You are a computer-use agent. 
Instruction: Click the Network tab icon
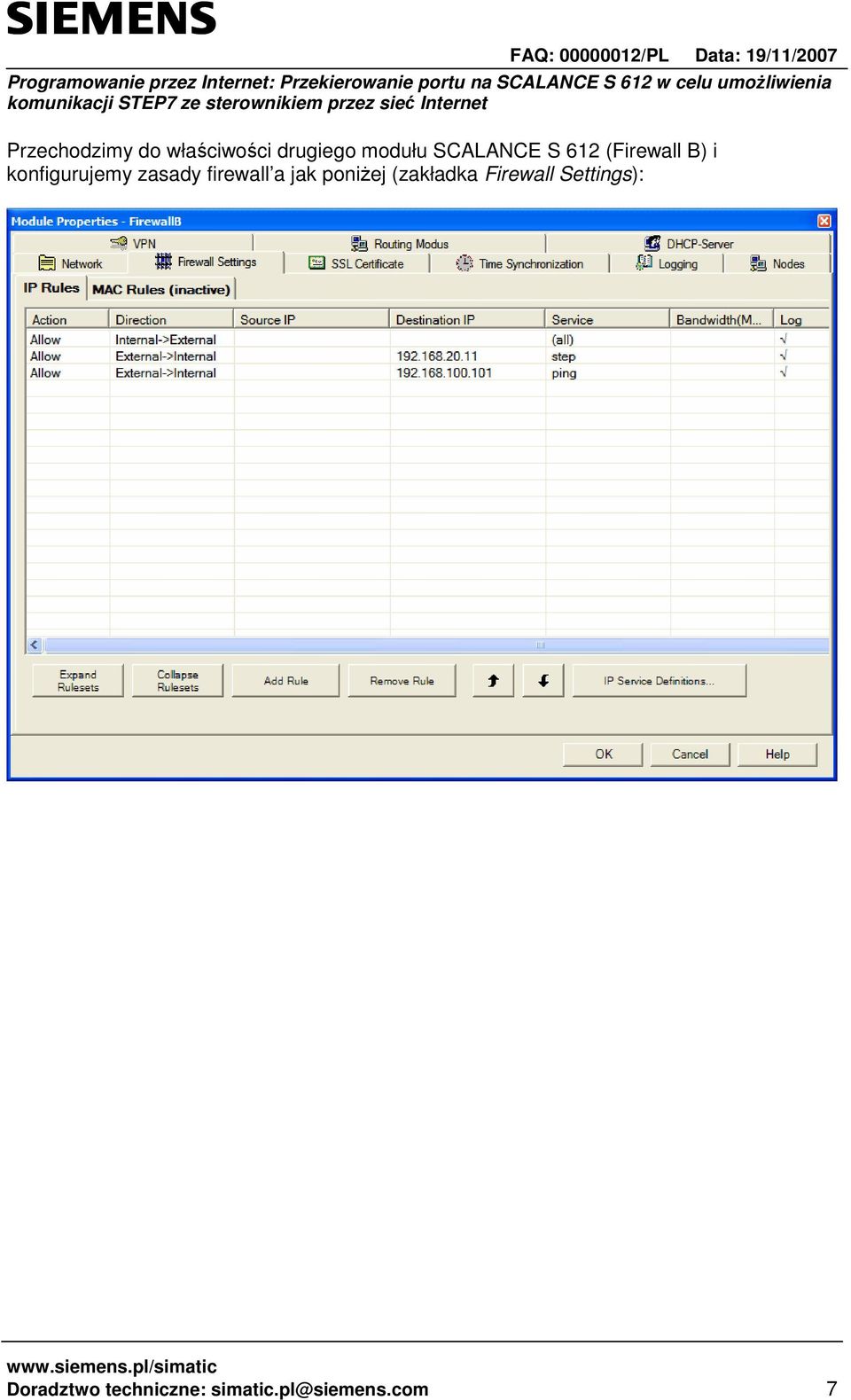click(x=47, y=263)
